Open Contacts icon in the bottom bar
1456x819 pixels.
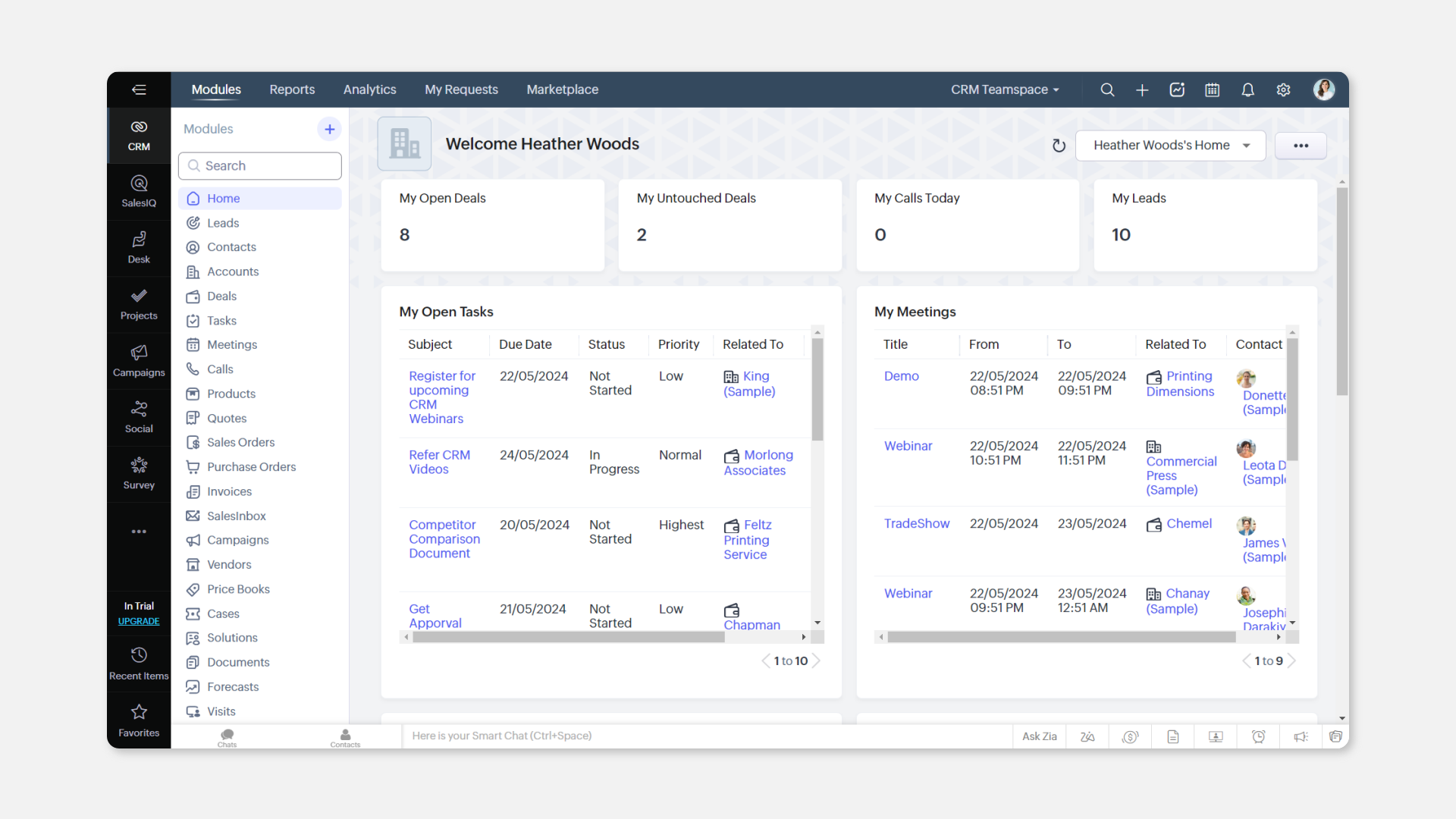pos(345,737)
